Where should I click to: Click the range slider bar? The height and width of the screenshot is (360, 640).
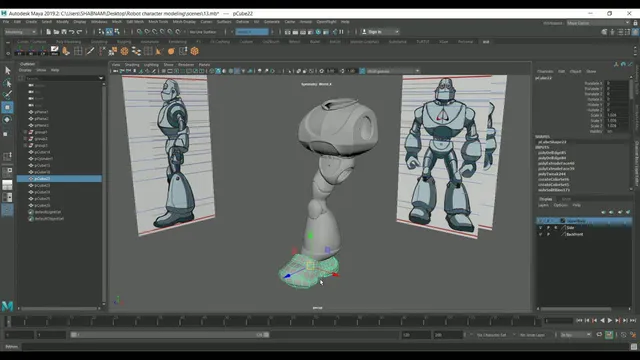tap(170, 335)
